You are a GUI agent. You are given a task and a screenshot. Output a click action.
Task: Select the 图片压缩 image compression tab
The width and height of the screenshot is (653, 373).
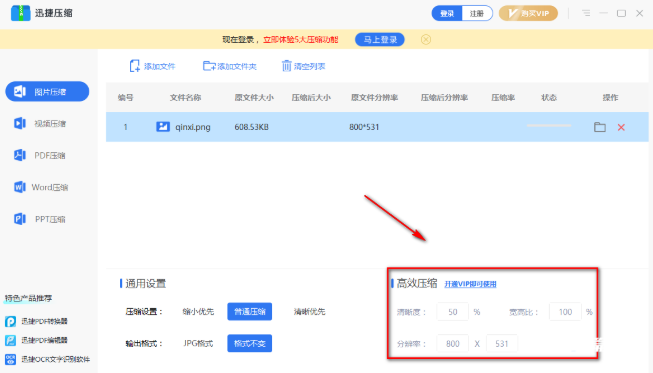pos(47,92)
